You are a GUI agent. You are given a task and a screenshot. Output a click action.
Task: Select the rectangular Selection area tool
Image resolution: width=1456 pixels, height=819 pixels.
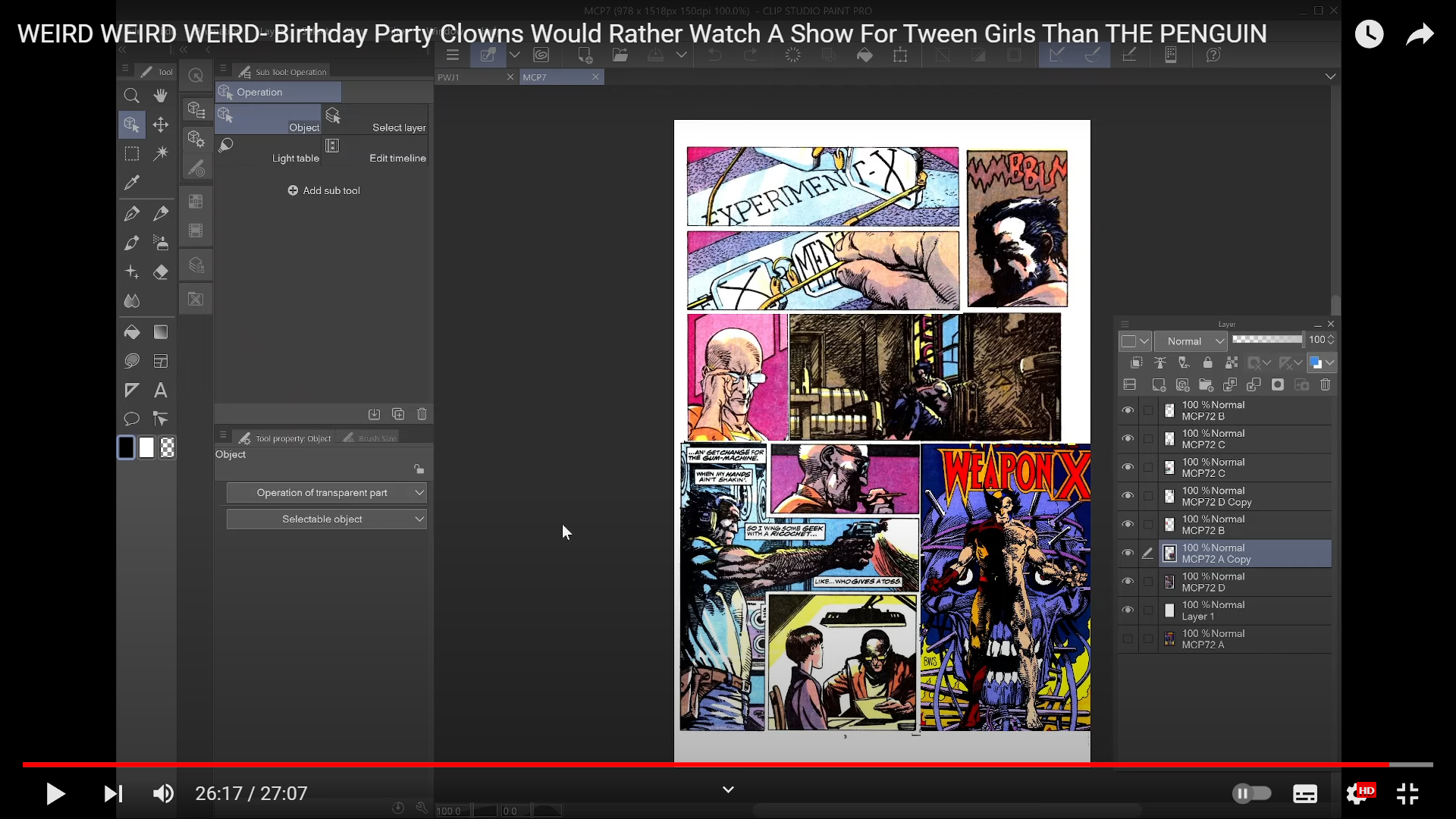(x=131, y=154)
